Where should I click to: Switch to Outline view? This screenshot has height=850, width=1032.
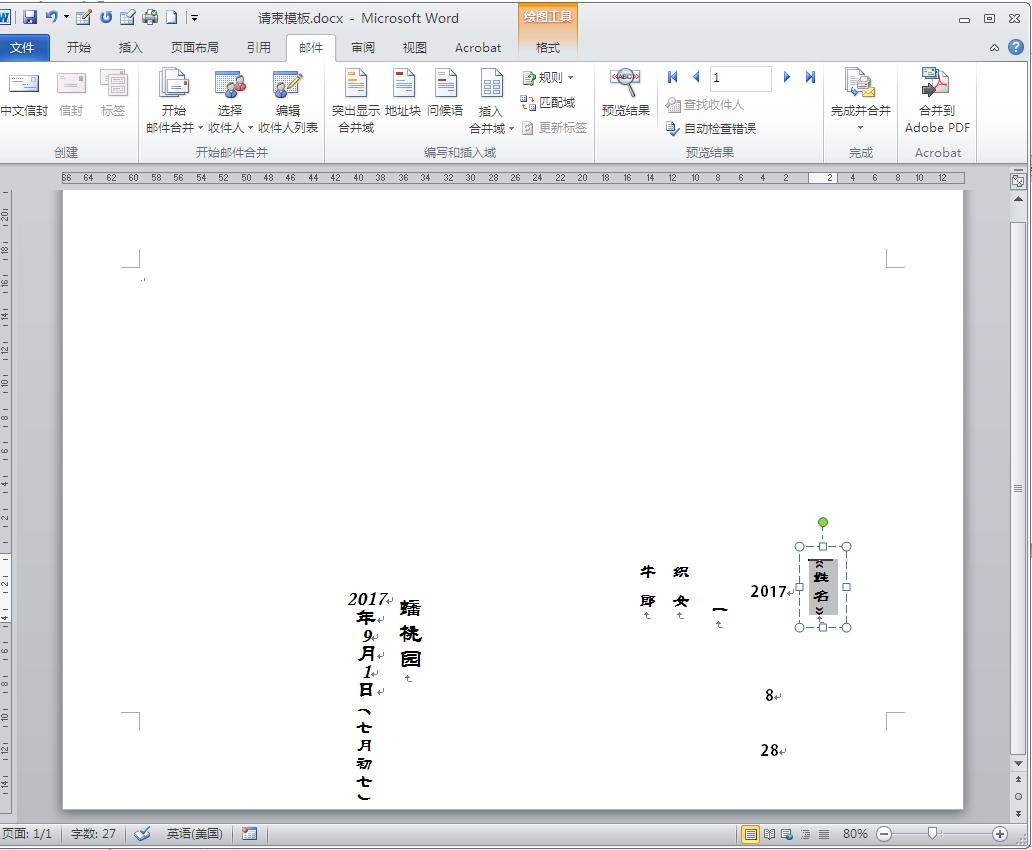click(806, 835)
